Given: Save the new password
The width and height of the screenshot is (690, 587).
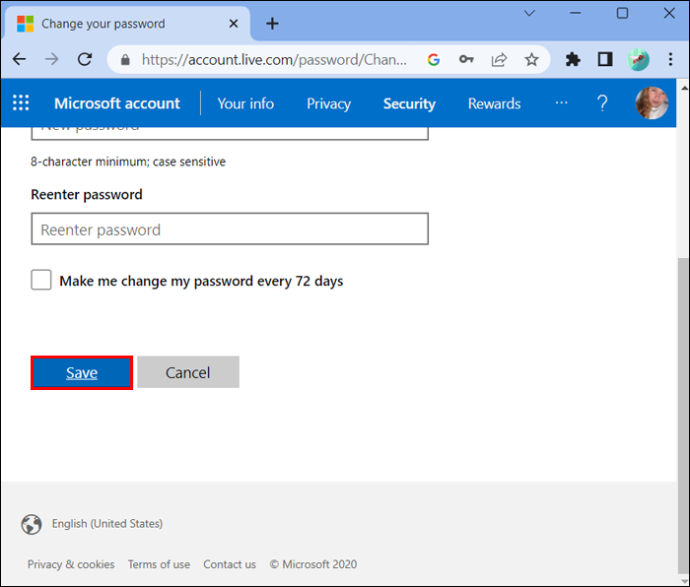Looking at the screenshot, I should (x=82, y=373).
